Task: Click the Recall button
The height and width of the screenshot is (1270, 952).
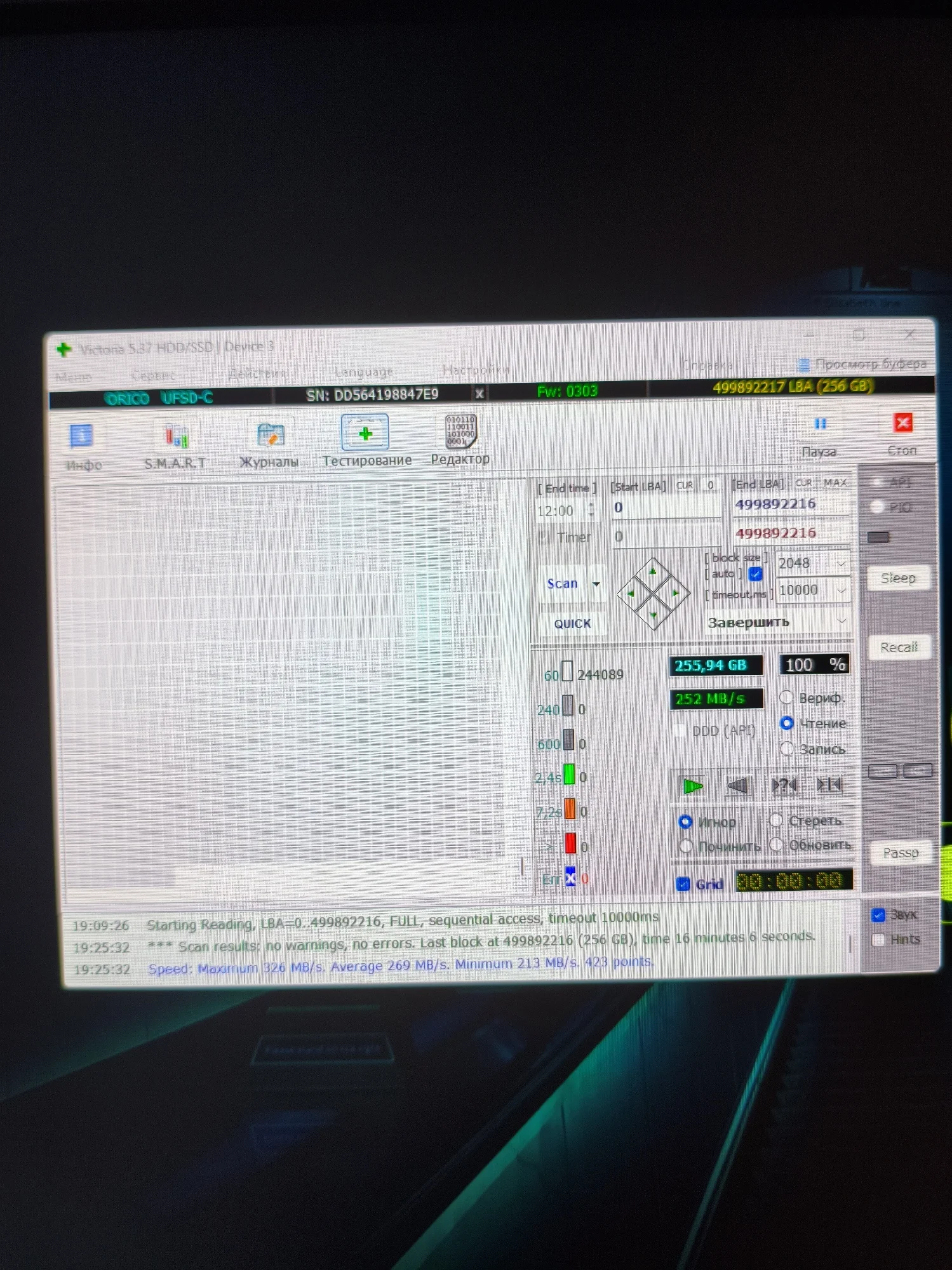Action: 899,648
